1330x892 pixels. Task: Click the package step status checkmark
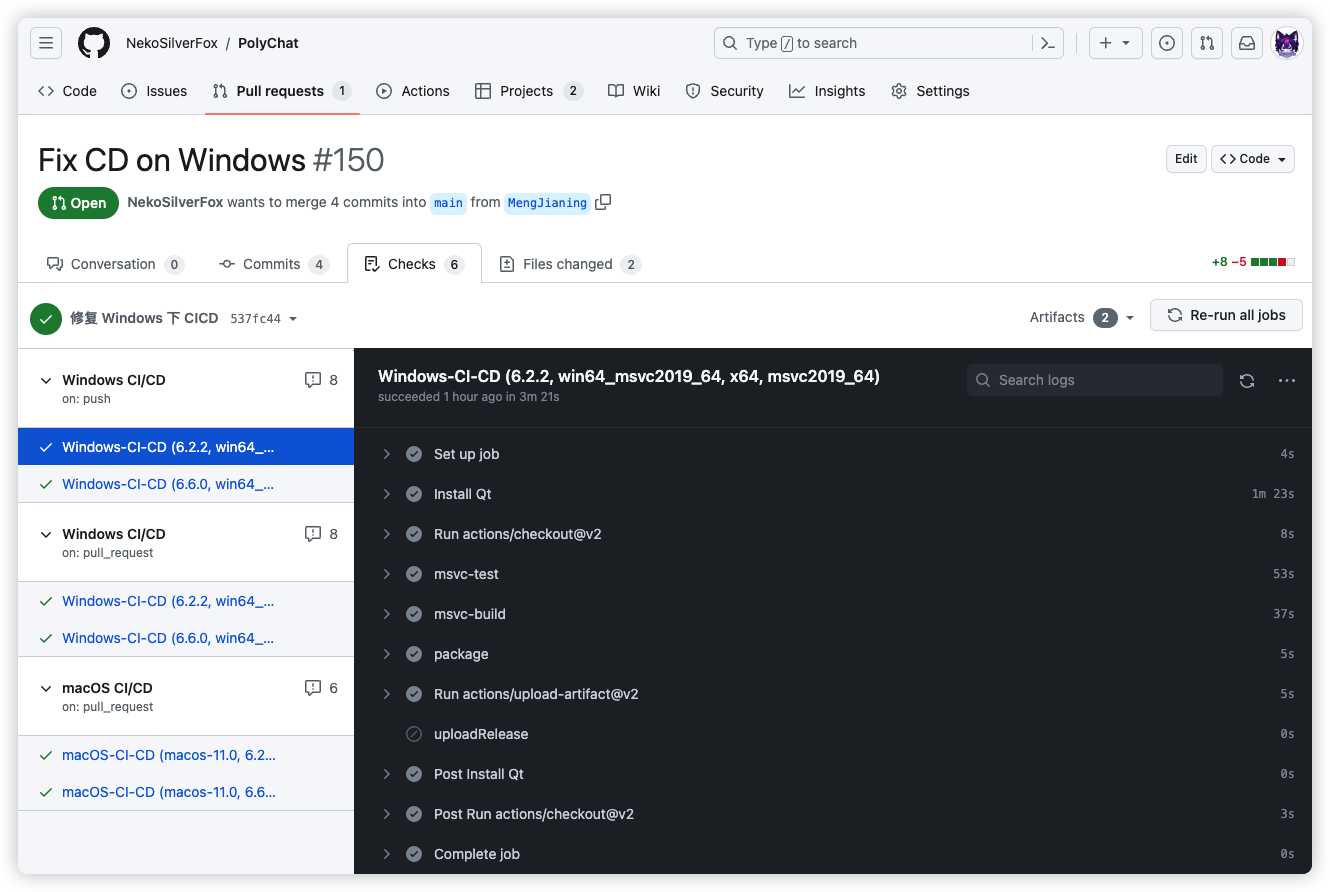click(x=414, y=654)
